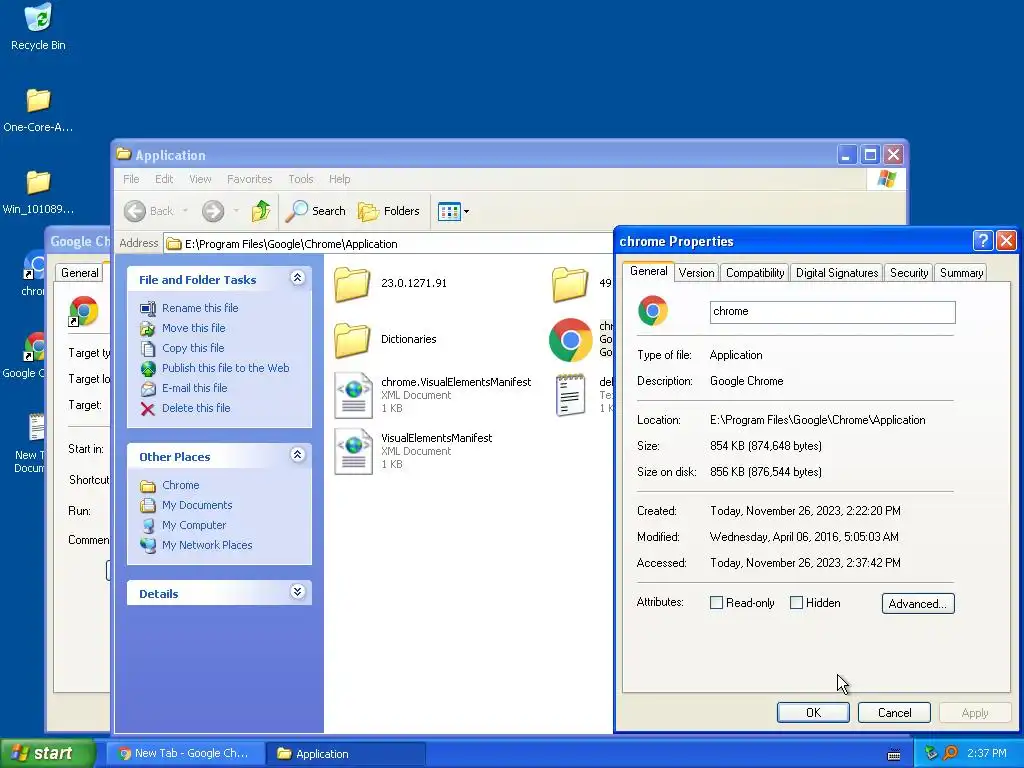This screenshot has height=768, width=1024.
Task: Click Rename this file
Action: tap(200, 308)
